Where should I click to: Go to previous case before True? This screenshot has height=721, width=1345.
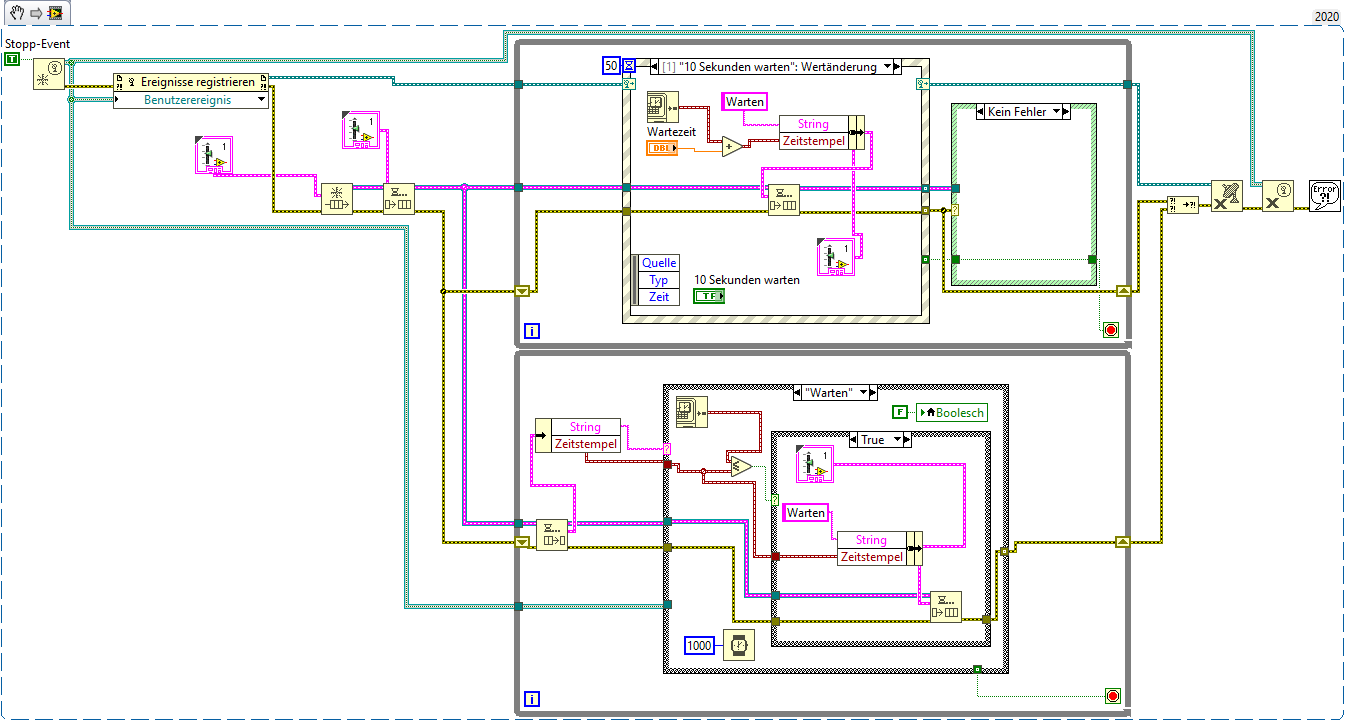pos(854,440)
